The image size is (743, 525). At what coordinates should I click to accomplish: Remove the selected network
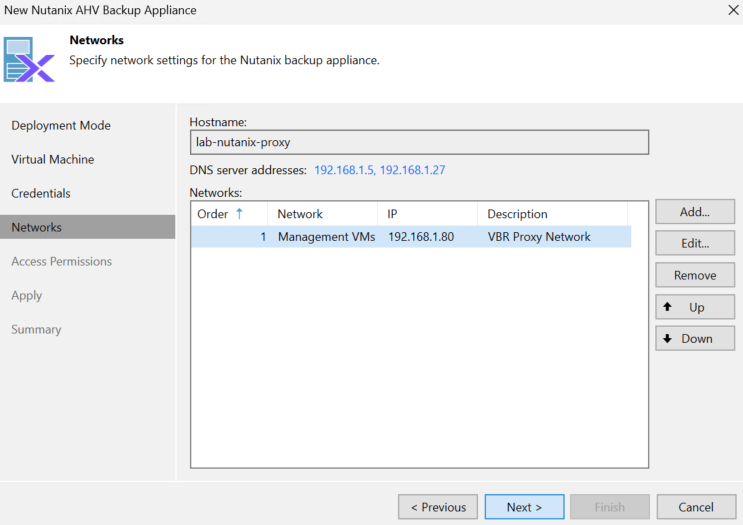[695, 275]
